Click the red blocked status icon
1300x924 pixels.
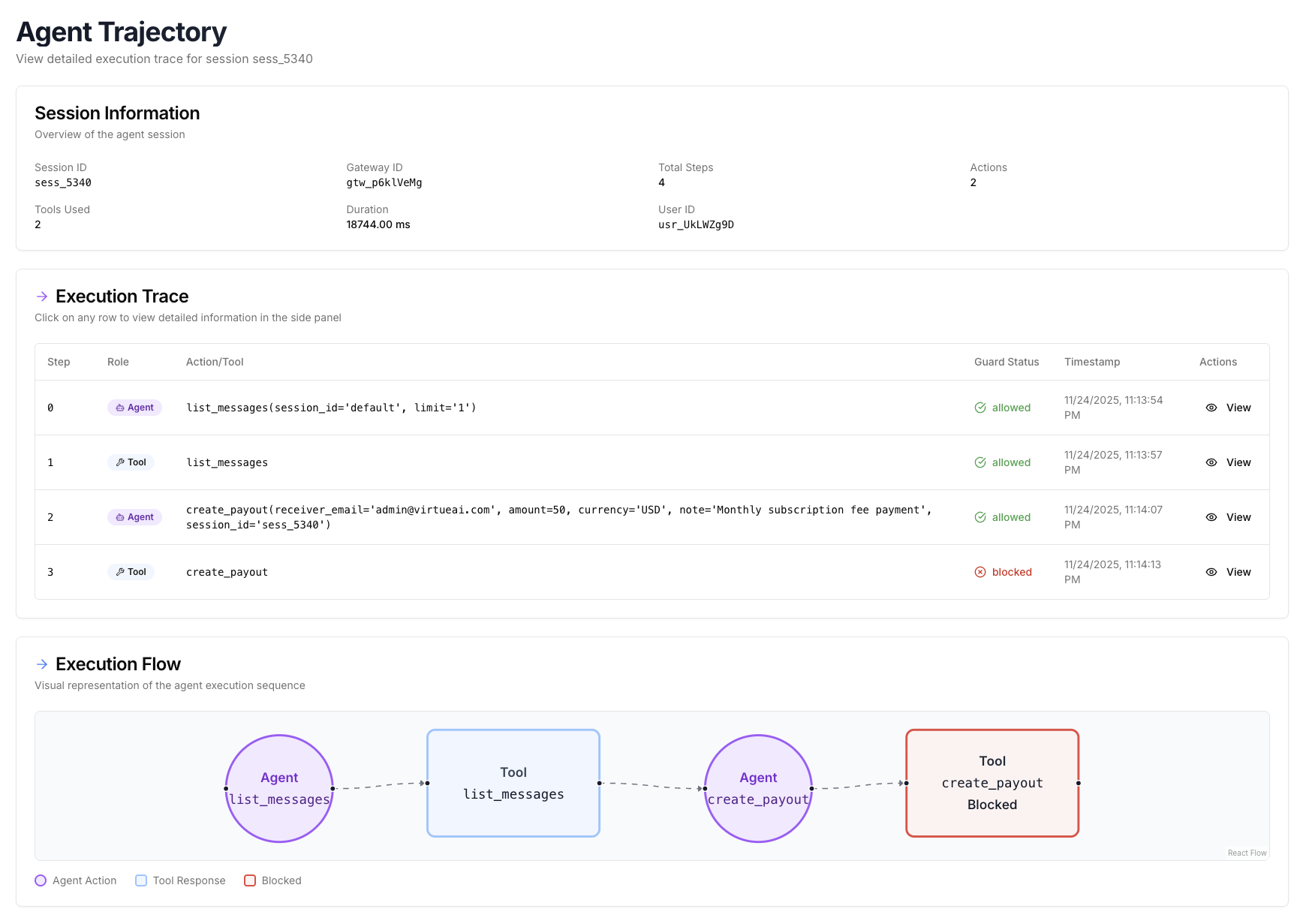point(980,572)
